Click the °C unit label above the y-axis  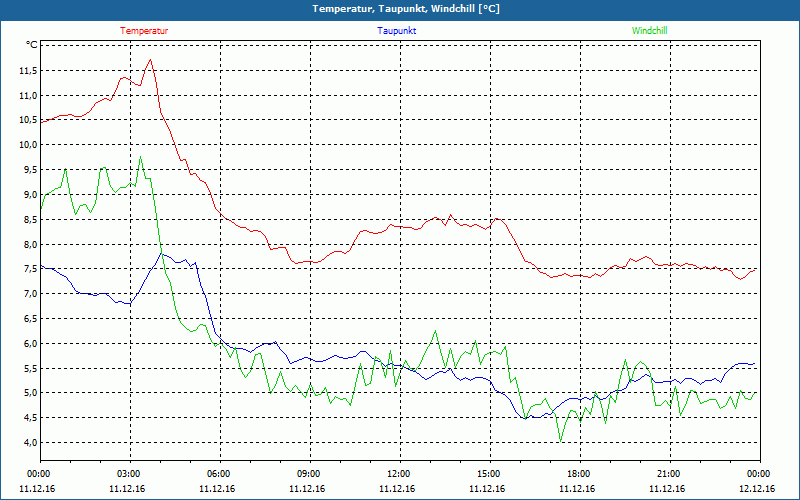click(x=31, y=46)
